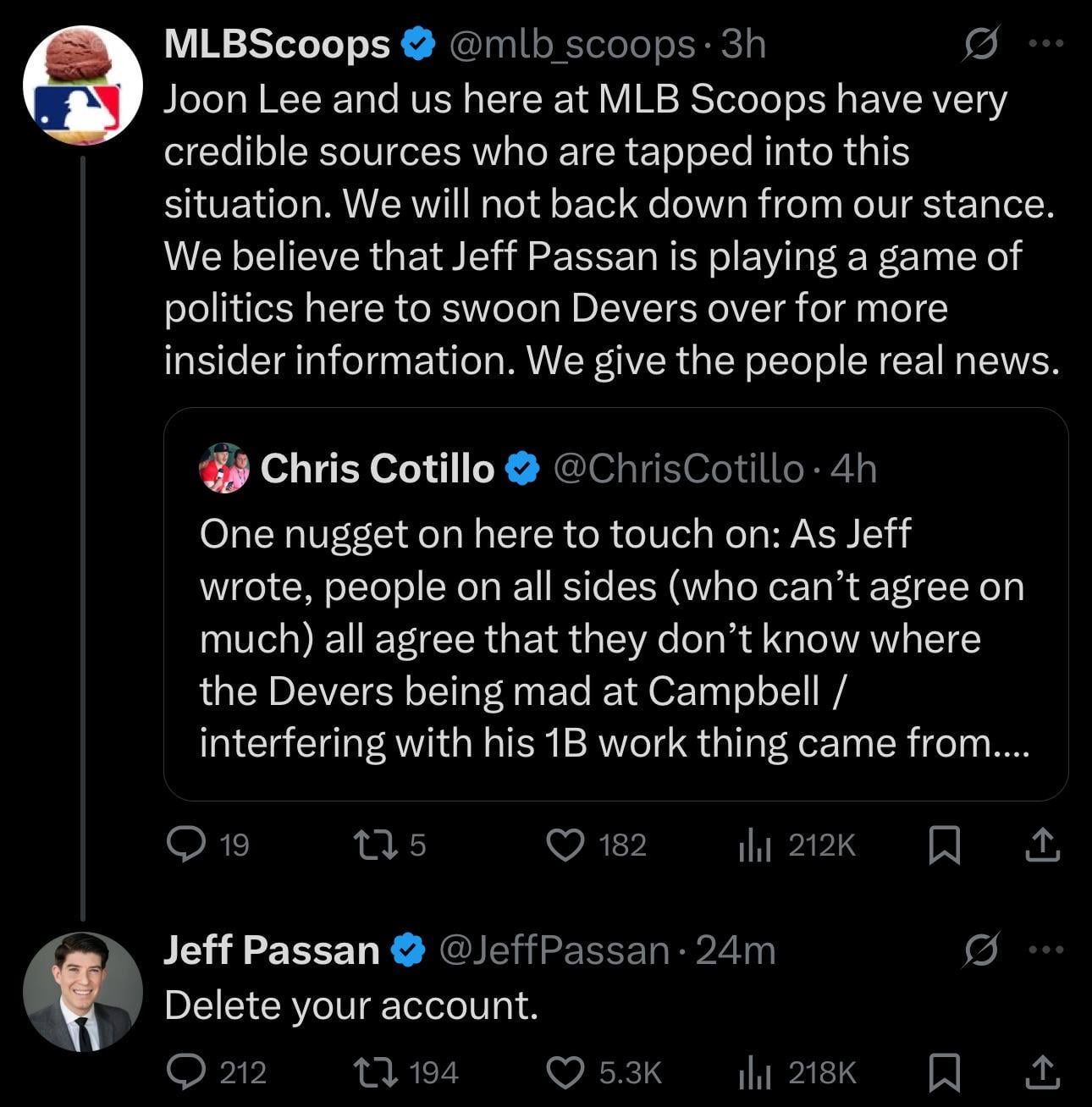The height and width of the screenshot is (1107, 1092).
Task: Bookmark the MLBScoops tweet
Action: click(944, 845)
